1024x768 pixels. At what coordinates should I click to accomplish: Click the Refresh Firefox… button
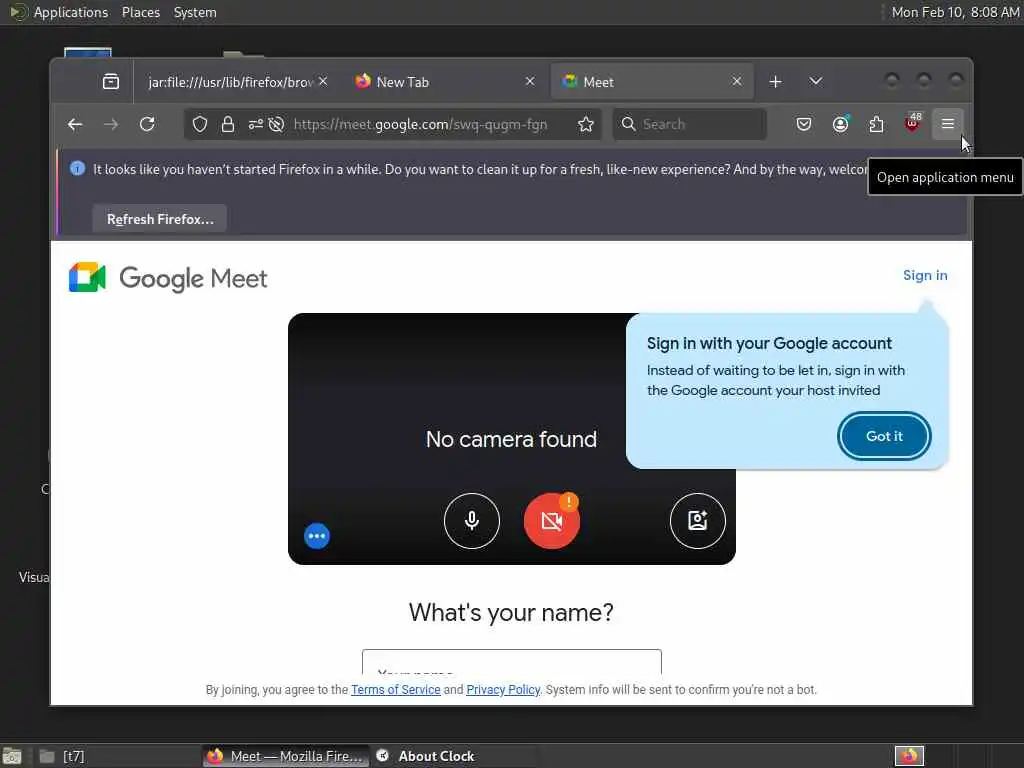[x=160, y=219]
